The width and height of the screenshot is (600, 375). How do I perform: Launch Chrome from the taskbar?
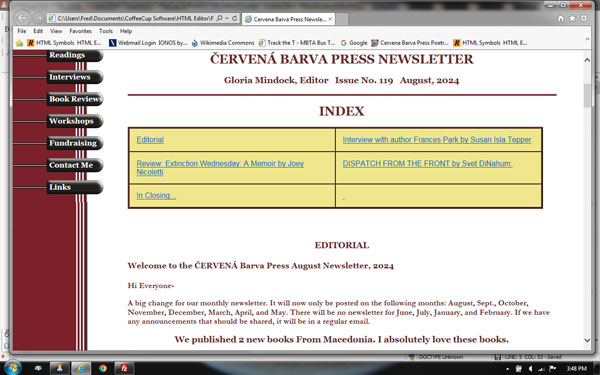[103, 368]
